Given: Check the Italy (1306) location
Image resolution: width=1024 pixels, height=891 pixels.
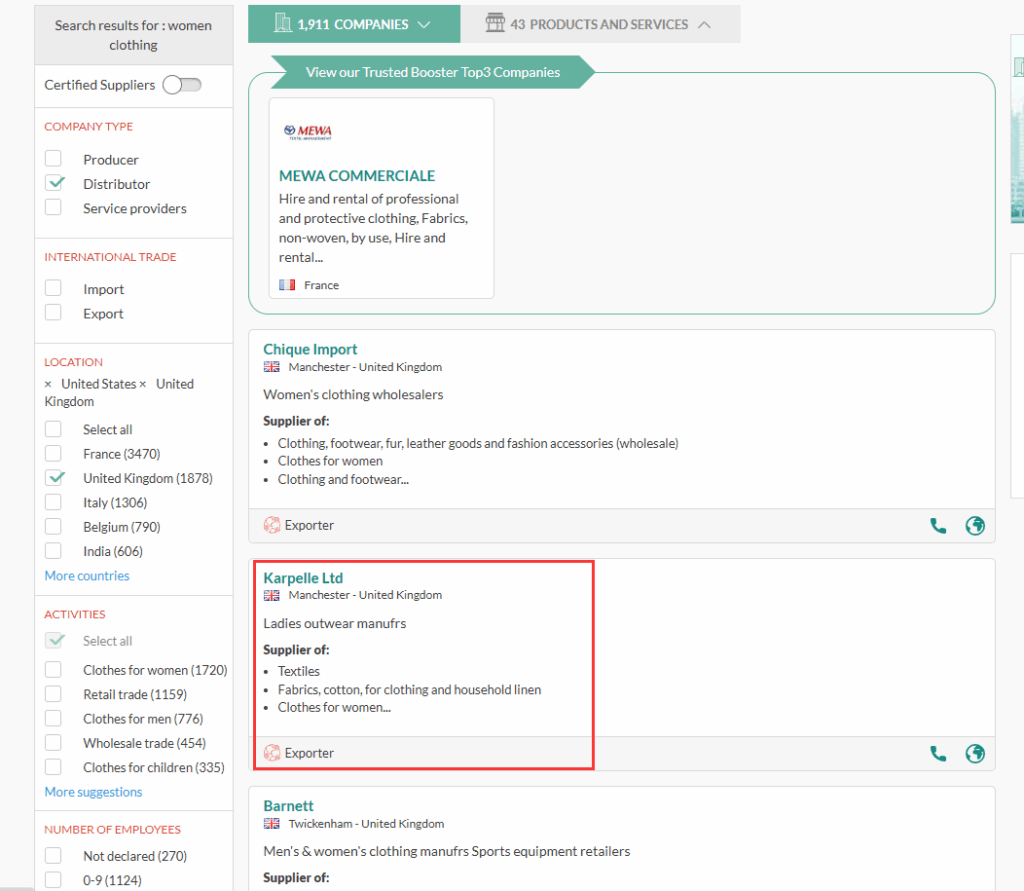Looking at the screenshot, I should pos(53,502).
